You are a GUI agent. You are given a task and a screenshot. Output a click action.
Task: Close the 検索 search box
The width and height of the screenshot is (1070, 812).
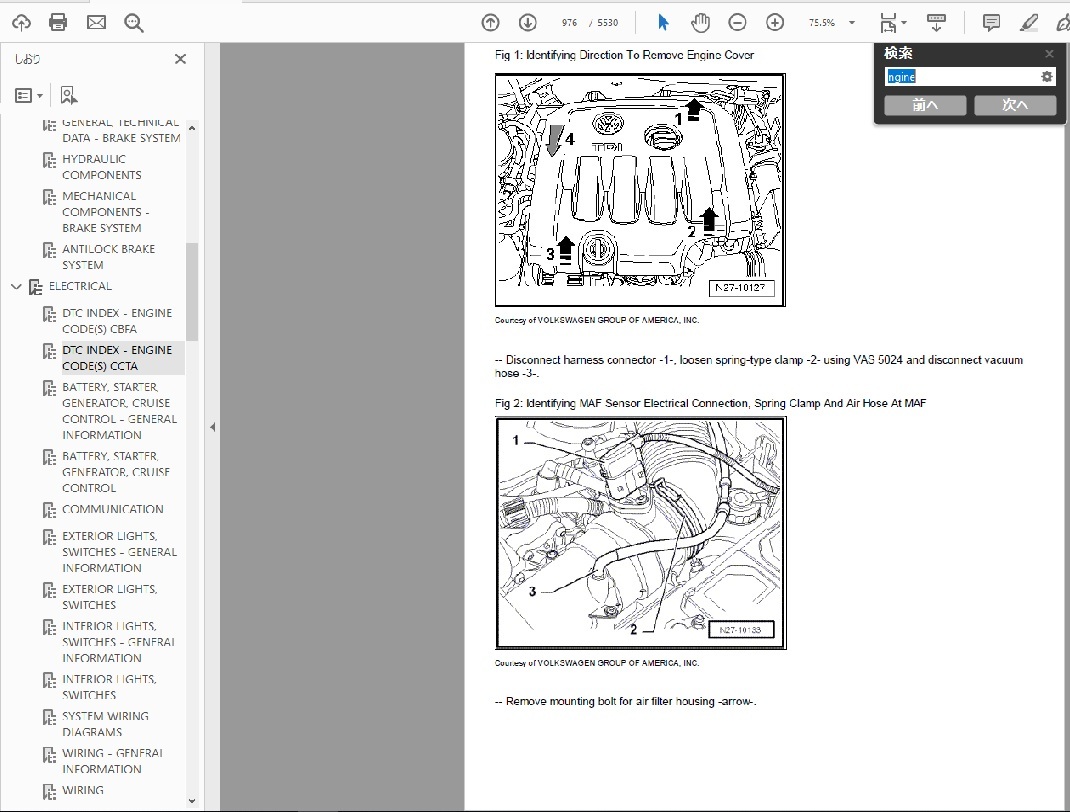[1050, 53]
